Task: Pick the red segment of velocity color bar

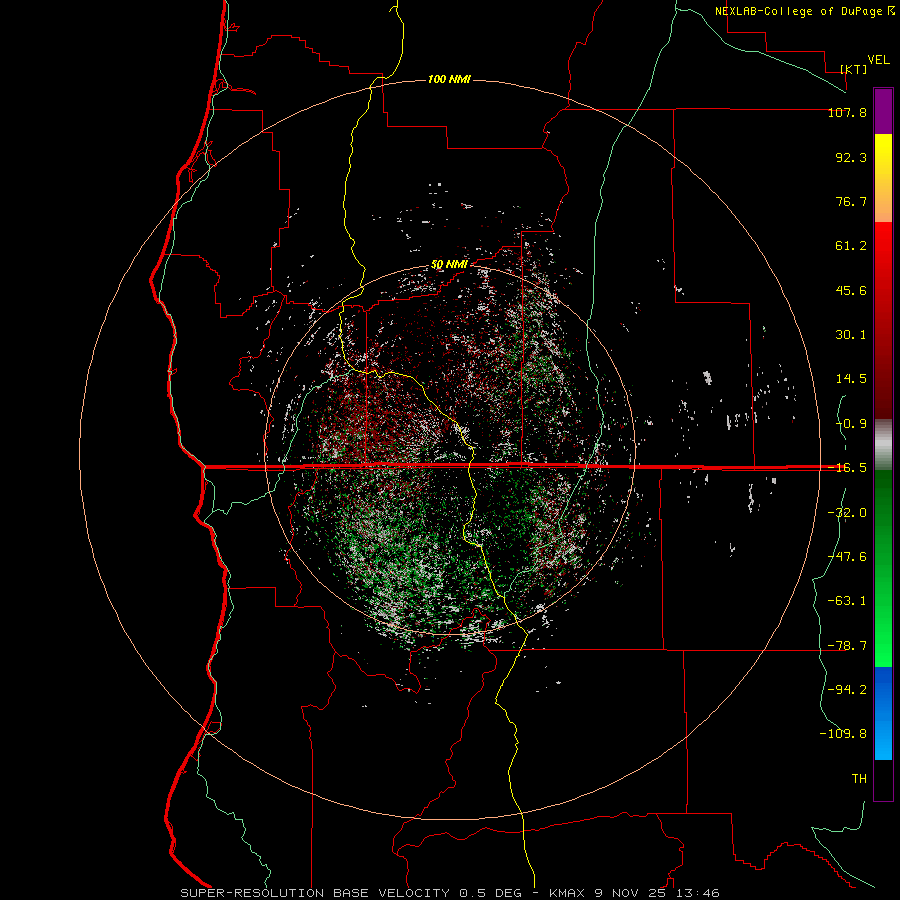Action: point(883,320)
